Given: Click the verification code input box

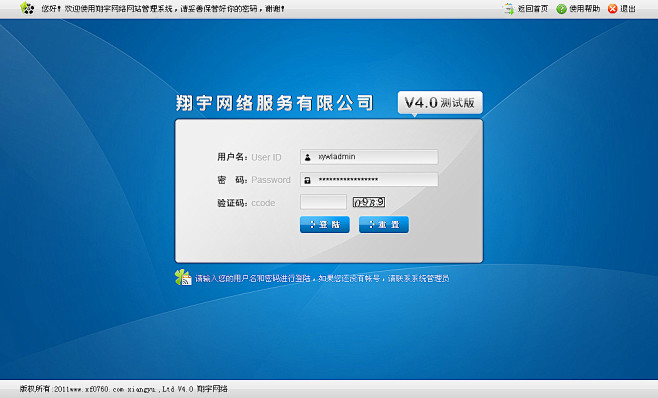Looking at the screenshot, I should click(x=323, y=202).
